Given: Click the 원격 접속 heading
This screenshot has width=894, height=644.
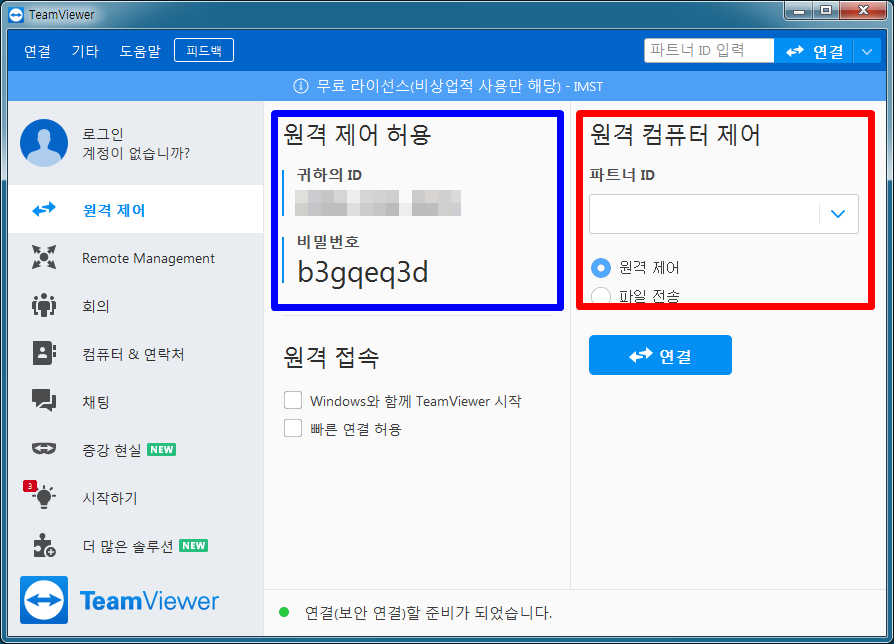Looking at the screenshot, I should (331, 357).
